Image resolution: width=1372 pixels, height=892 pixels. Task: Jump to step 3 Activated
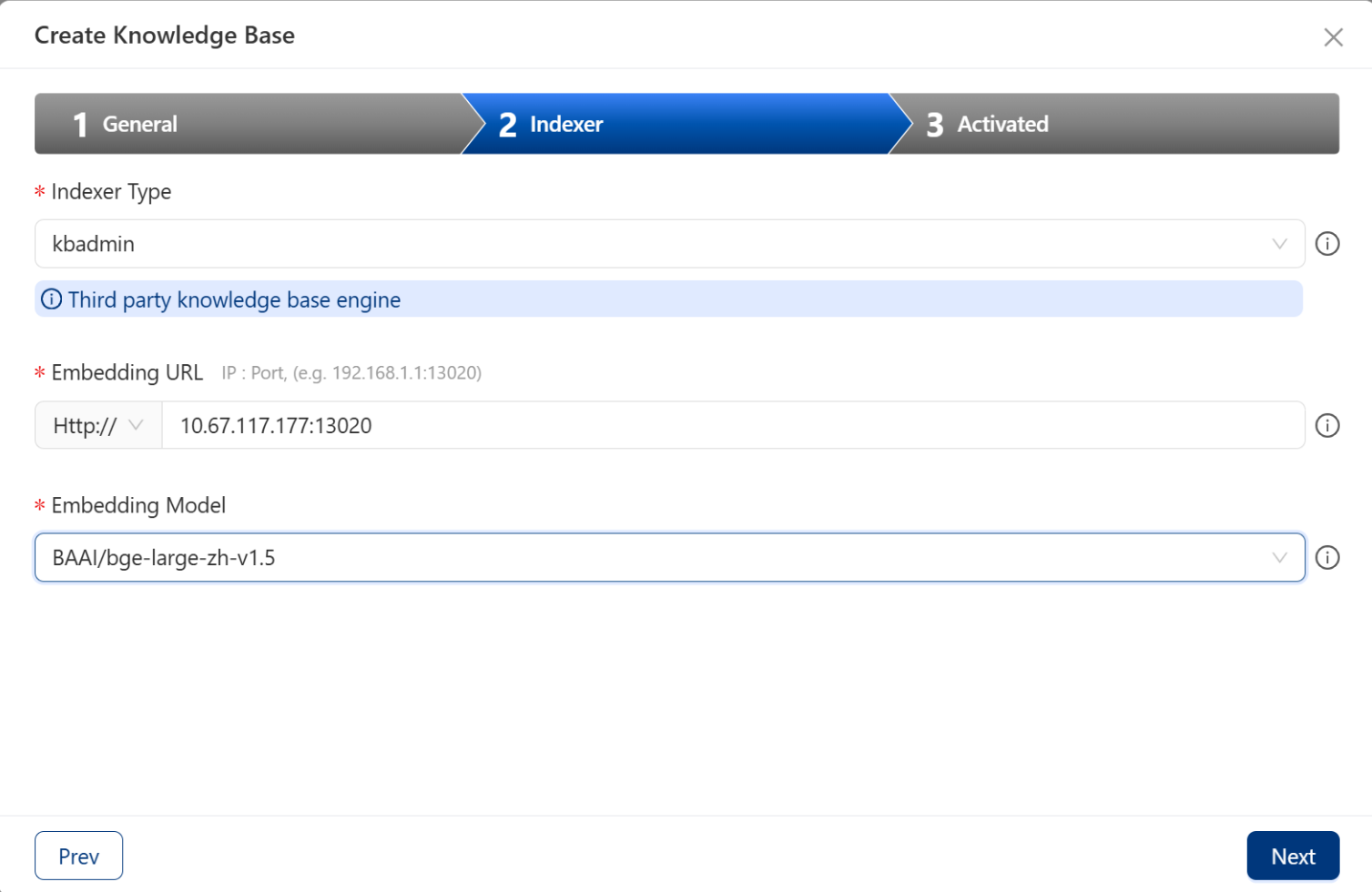pos(1111,124)
